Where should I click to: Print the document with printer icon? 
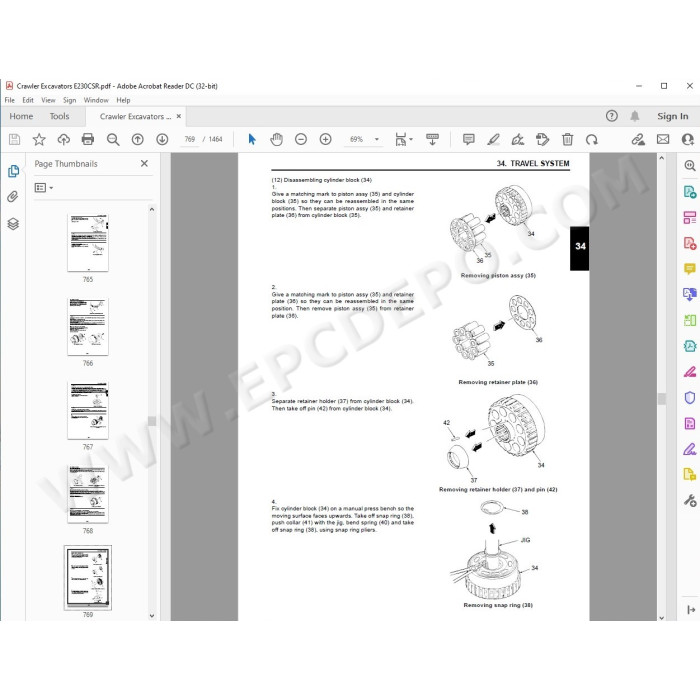(88, 140)
